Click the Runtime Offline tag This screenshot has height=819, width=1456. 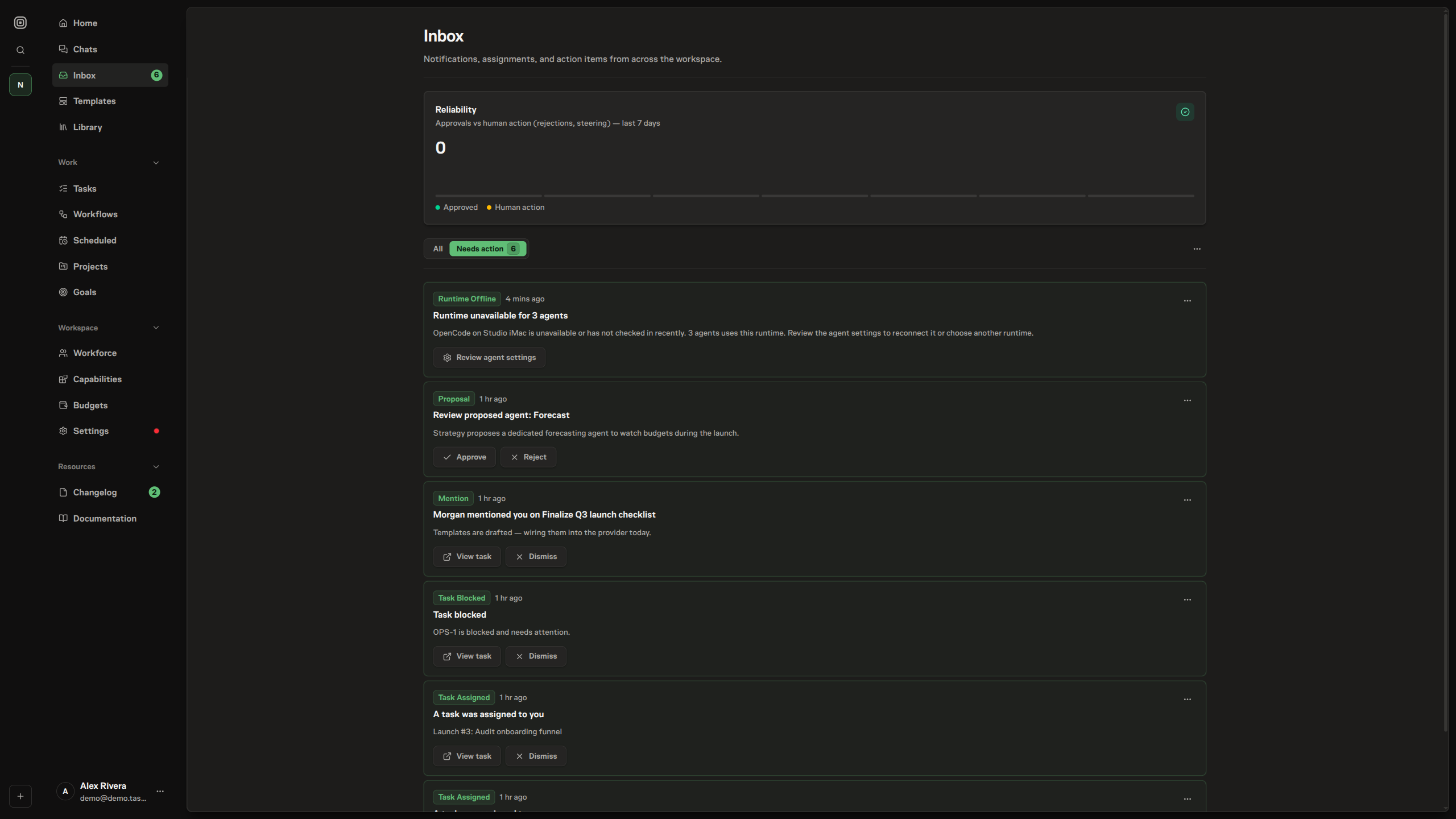(x=467, y=299)
